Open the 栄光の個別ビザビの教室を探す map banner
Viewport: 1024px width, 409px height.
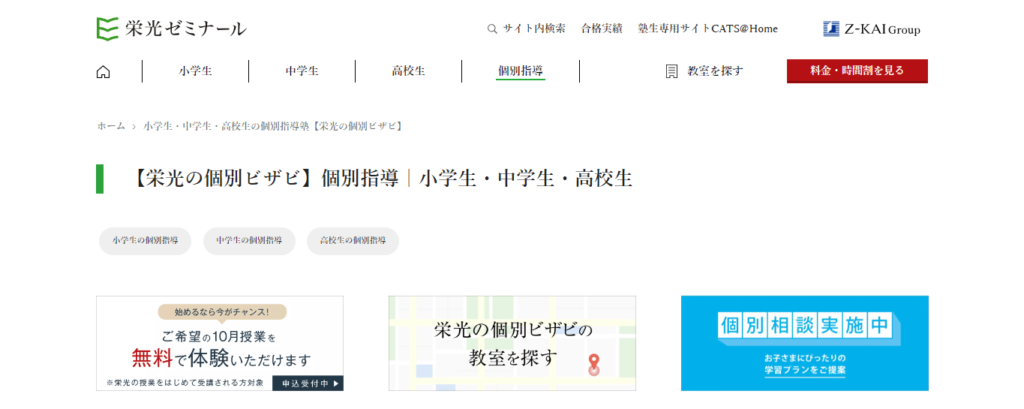coord(512,343)
